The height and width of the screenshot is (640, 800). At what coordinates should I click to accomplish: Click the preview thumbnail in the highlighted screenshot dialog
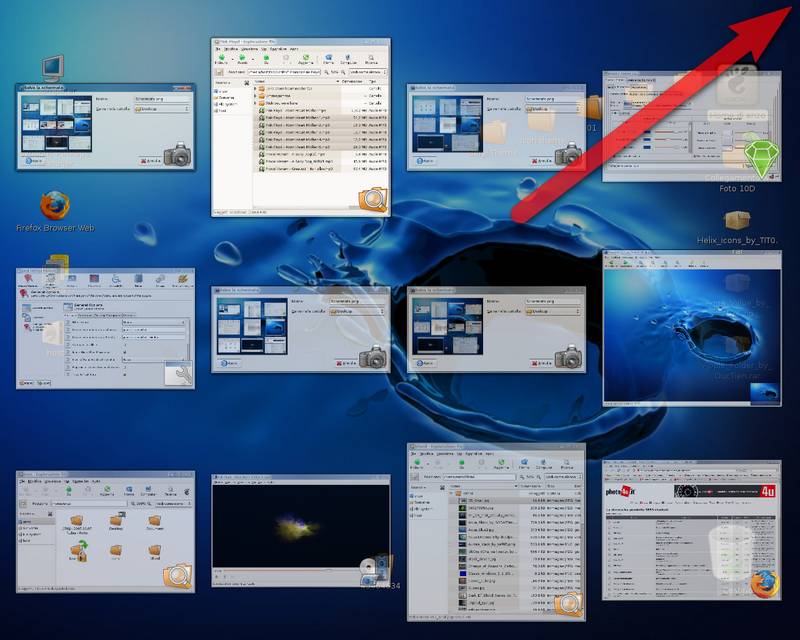click(x=56, y=124)
